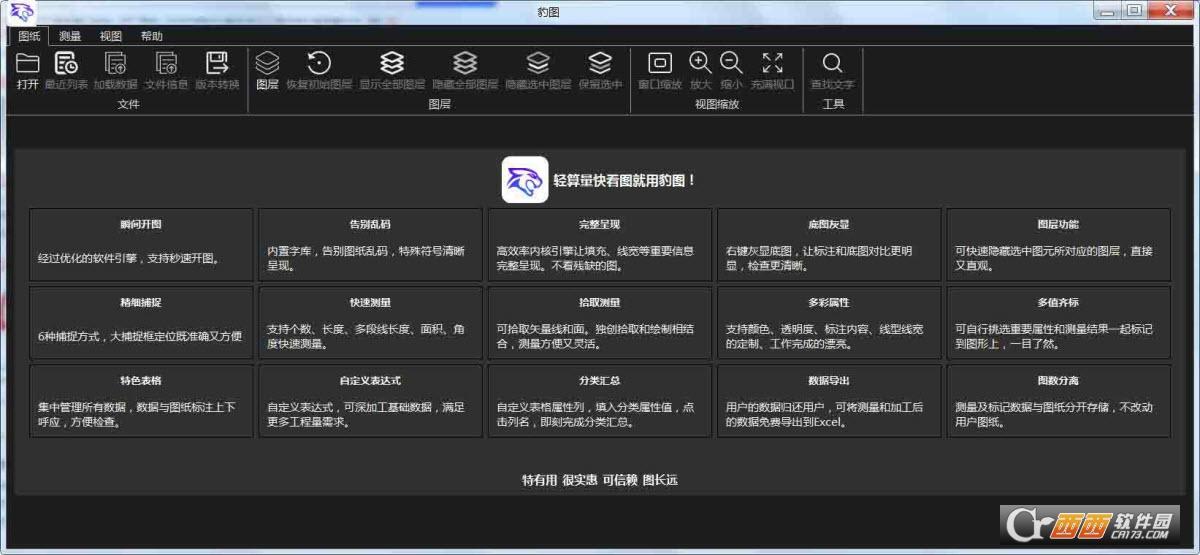The image size is (1200, 555).
Task: Click the 多彩属性 feature card
Action: point(829,322)
